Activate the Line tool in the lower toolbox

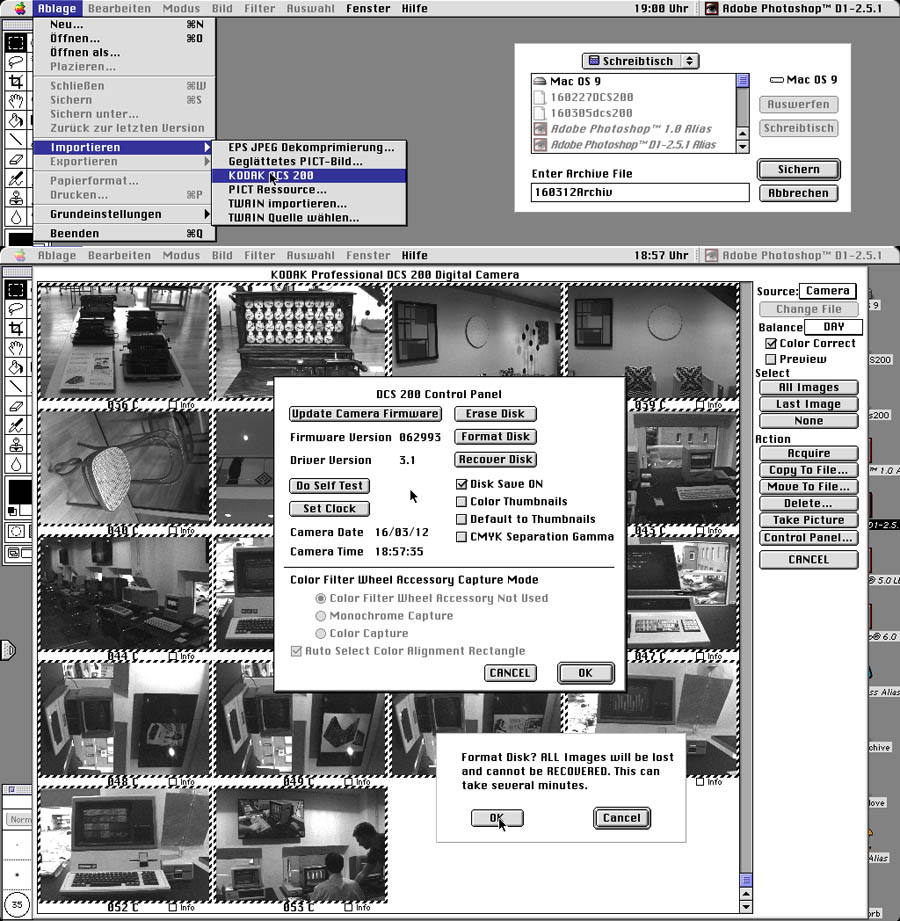click(16, 386)
